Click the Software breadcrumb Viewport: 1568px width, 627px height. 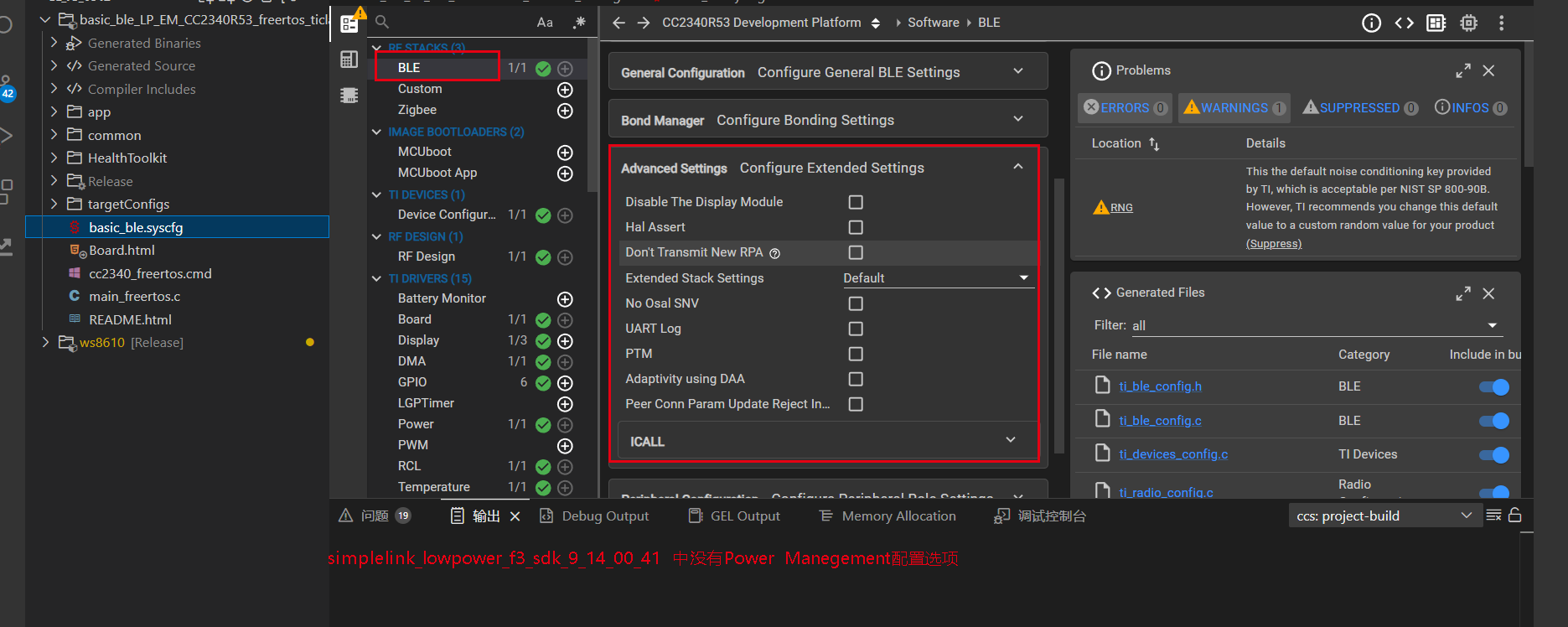click(x=933, y=23)
